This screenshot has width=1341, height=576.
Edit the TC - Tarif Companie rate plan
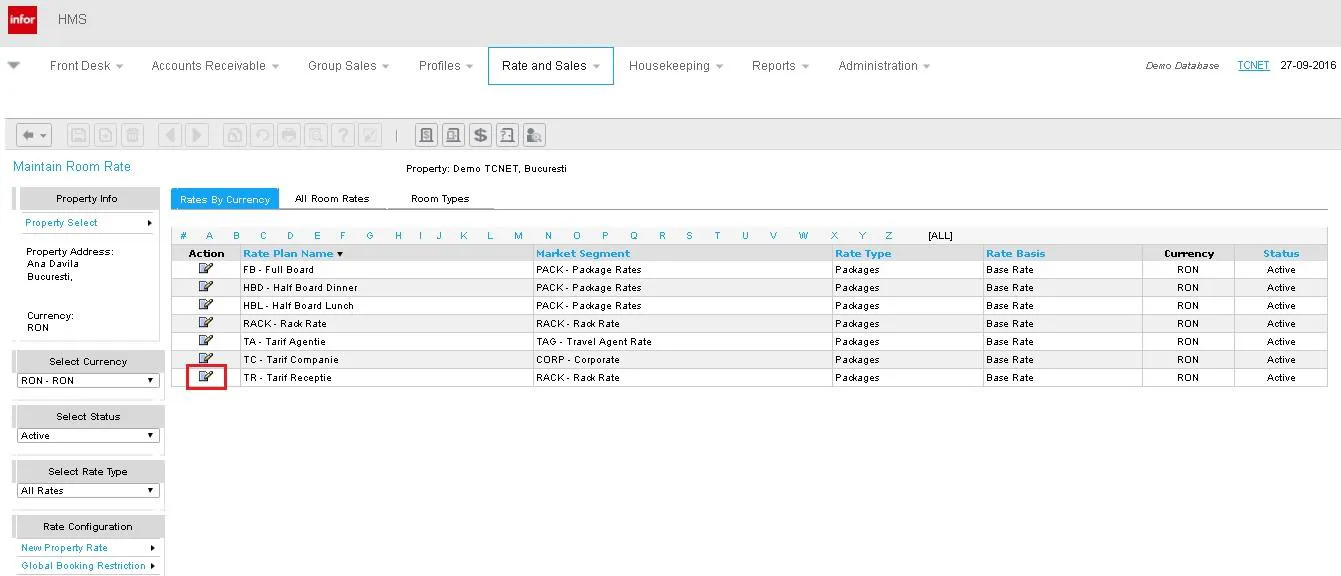point(206,358)
